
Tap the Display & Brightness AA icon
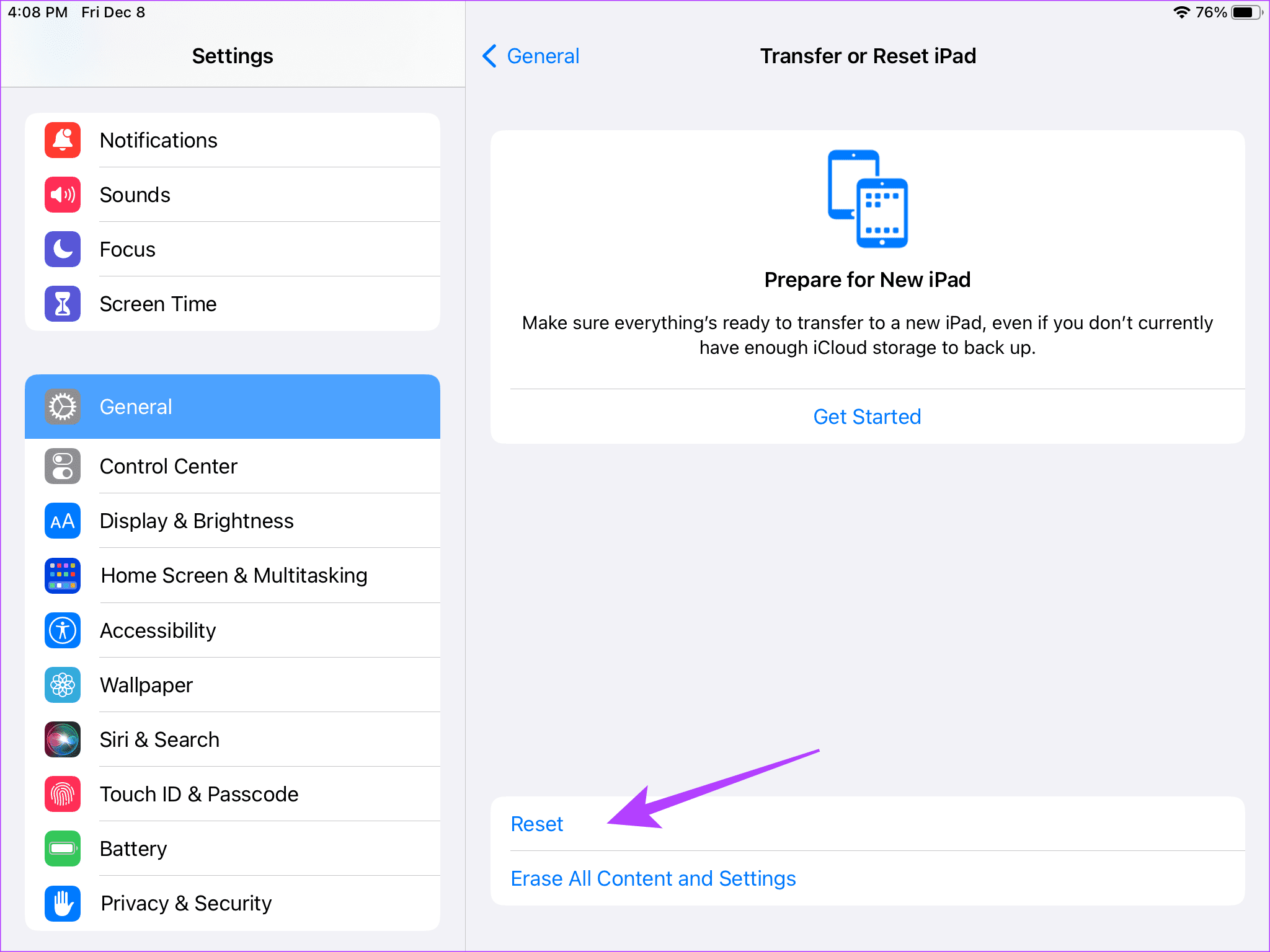coord(63,521)
